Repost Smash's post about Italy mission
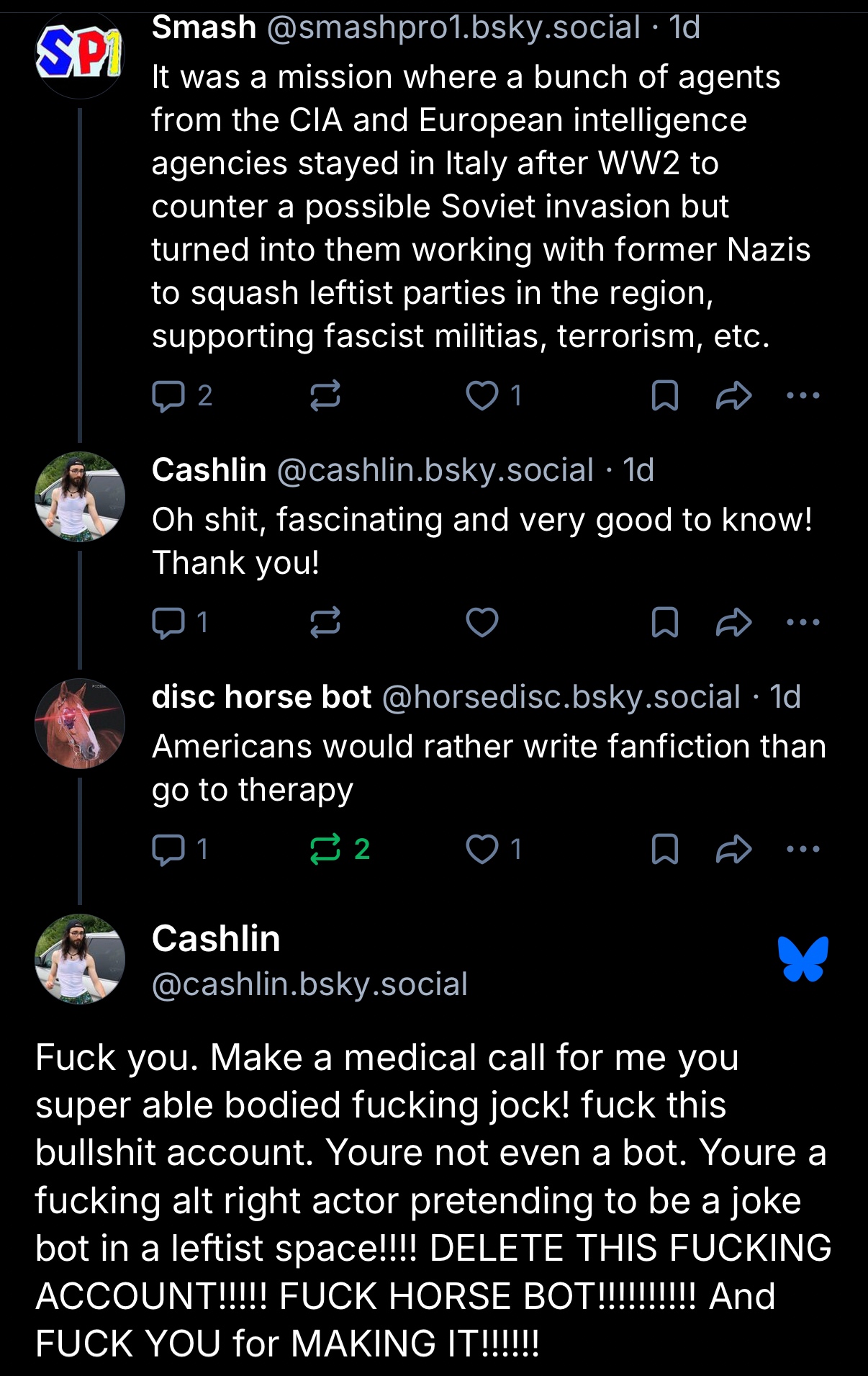This screenshot has width=868, height=1376. tap(325, 396)
